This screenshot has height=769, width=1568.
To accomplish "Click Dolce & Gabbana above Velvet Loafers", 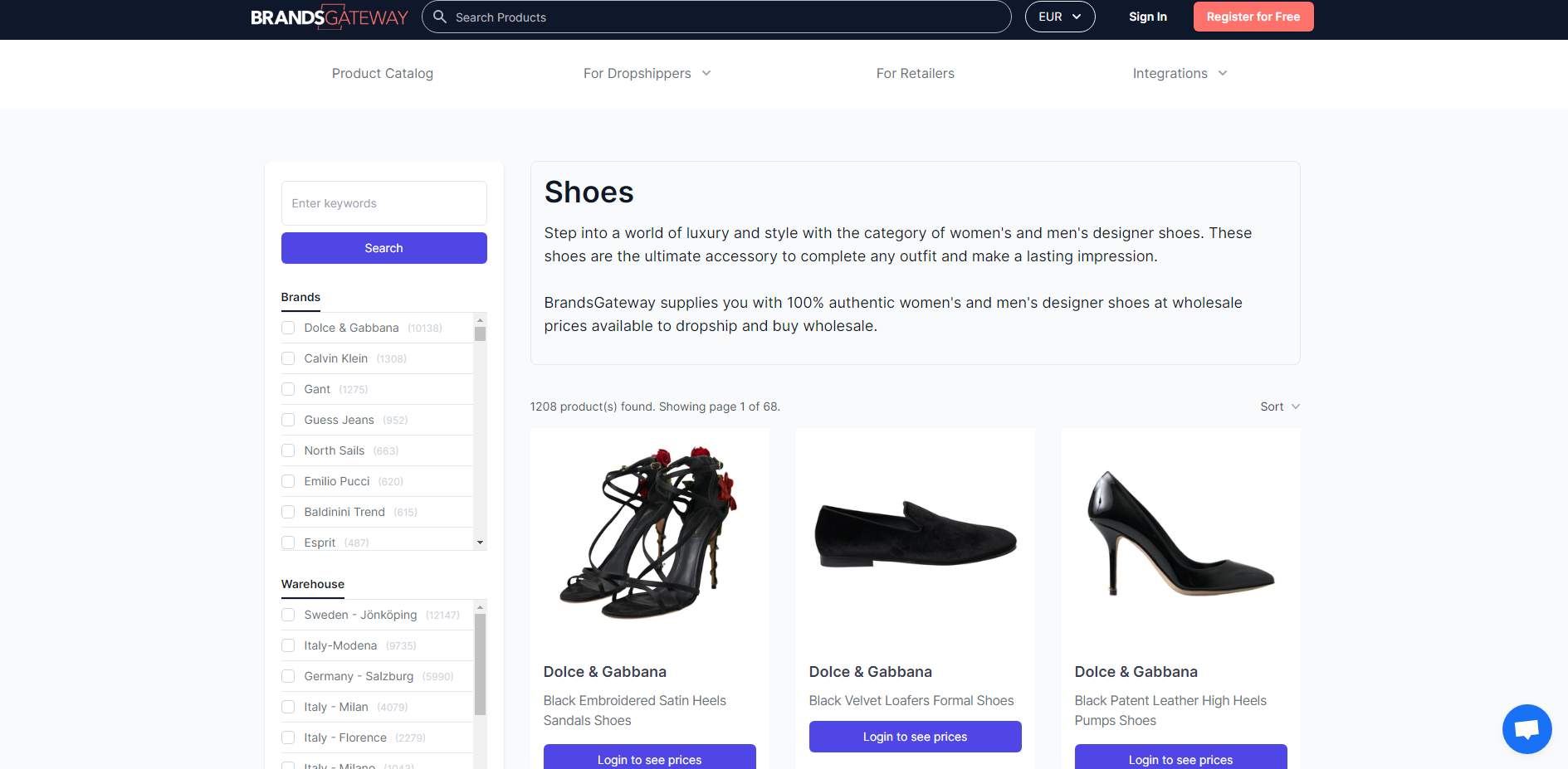I will coord(871,672).
